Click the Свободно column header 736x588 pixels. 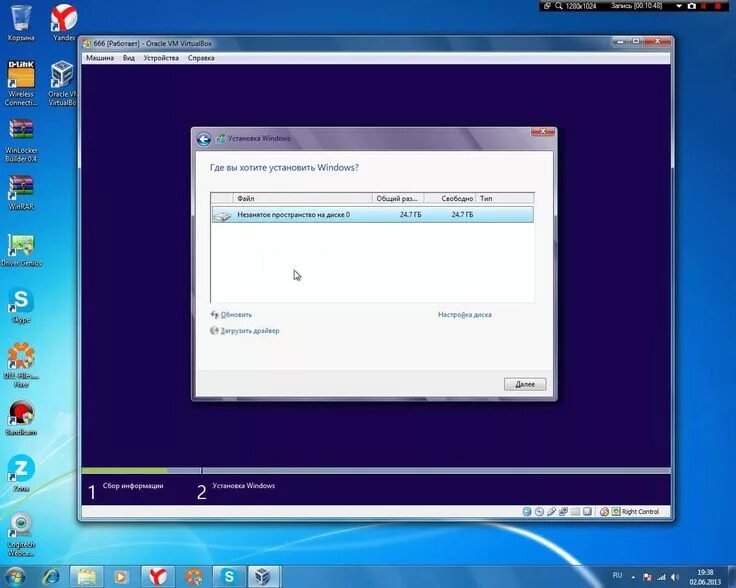pyautogui.click(x=450, y=199)
